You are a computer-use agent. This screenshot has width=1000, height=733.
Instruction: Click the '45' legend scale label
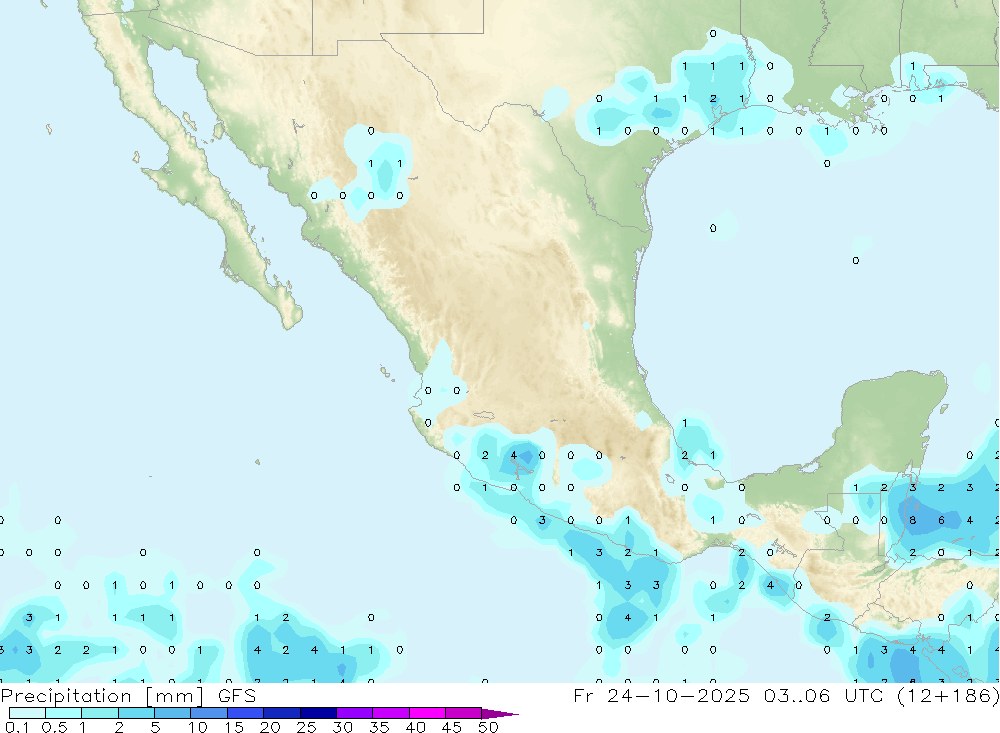click(452, 727)
